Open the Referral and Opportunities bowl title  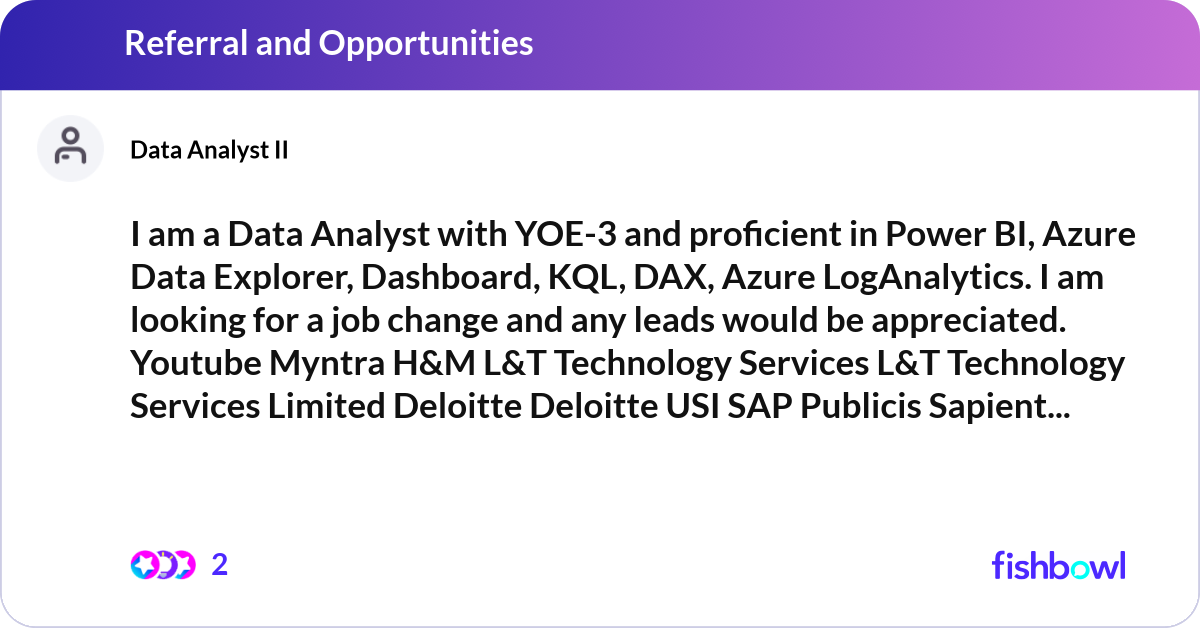pyautogui.click(x=328, y=43)
